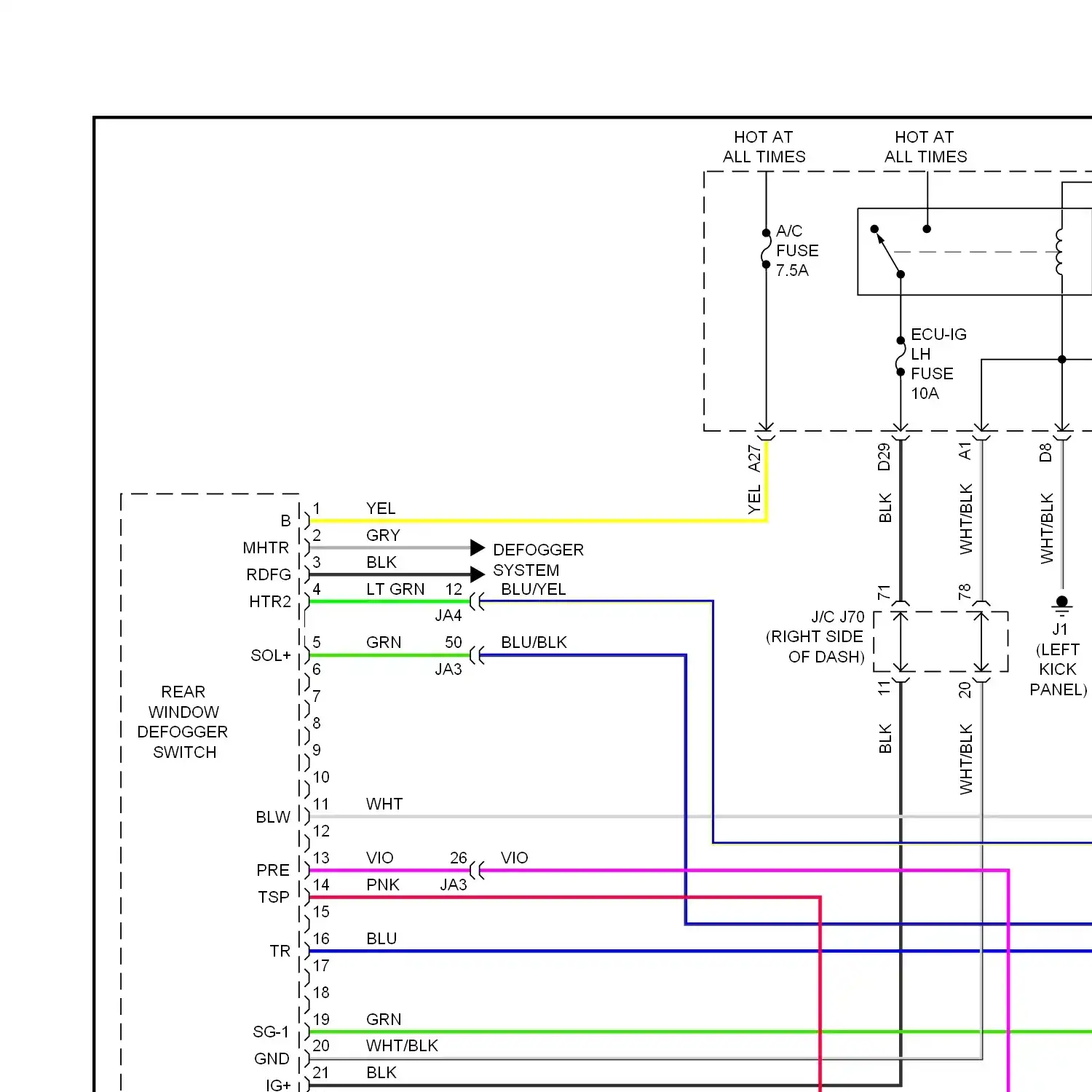Select the J1 left kick panel label
1092x1092 pixels.
click(x=1059, y=660)
